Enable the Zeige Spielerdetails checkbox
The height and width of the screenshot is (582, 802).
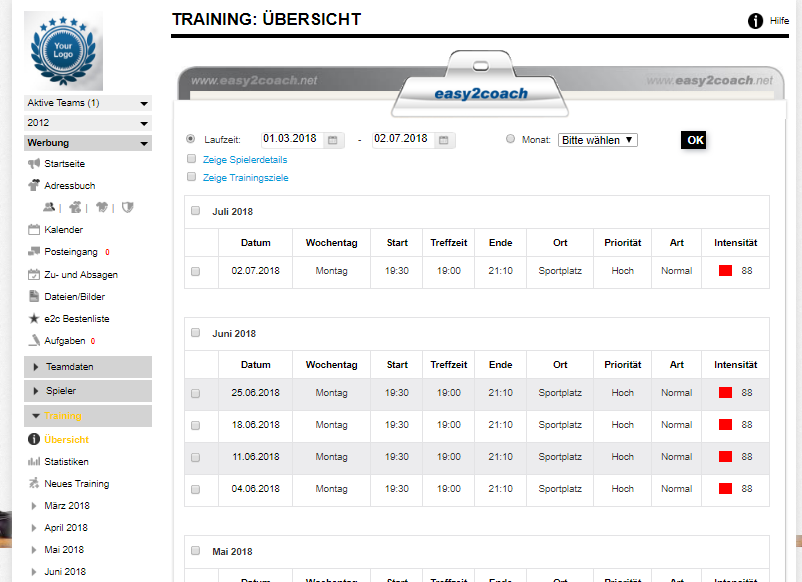click(191, 159)
